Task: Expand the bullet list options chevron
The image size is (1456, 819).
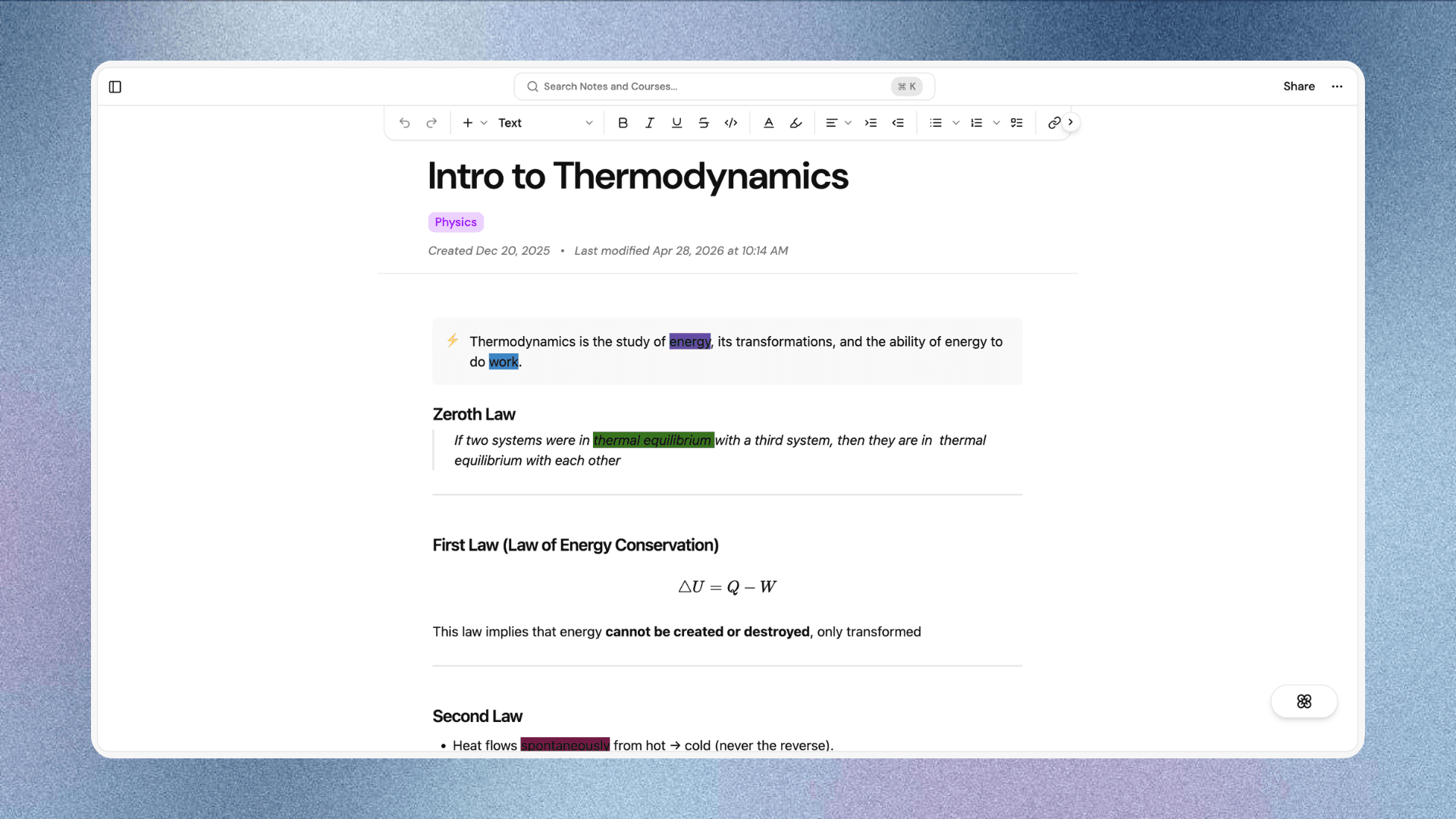Action: point(956,123)
